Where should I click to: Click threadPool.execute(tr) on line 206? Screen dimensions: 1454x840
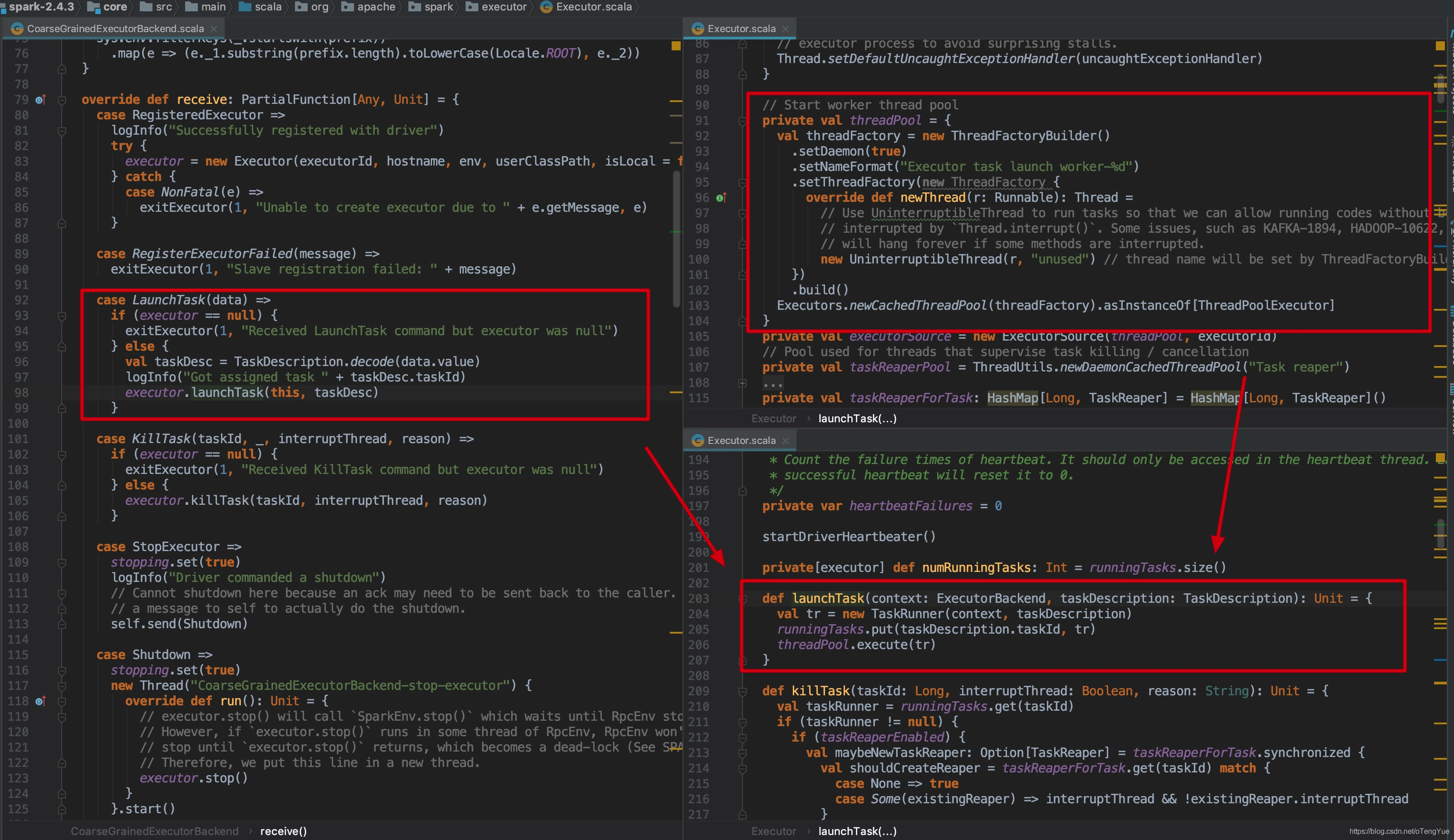[856, 645]
